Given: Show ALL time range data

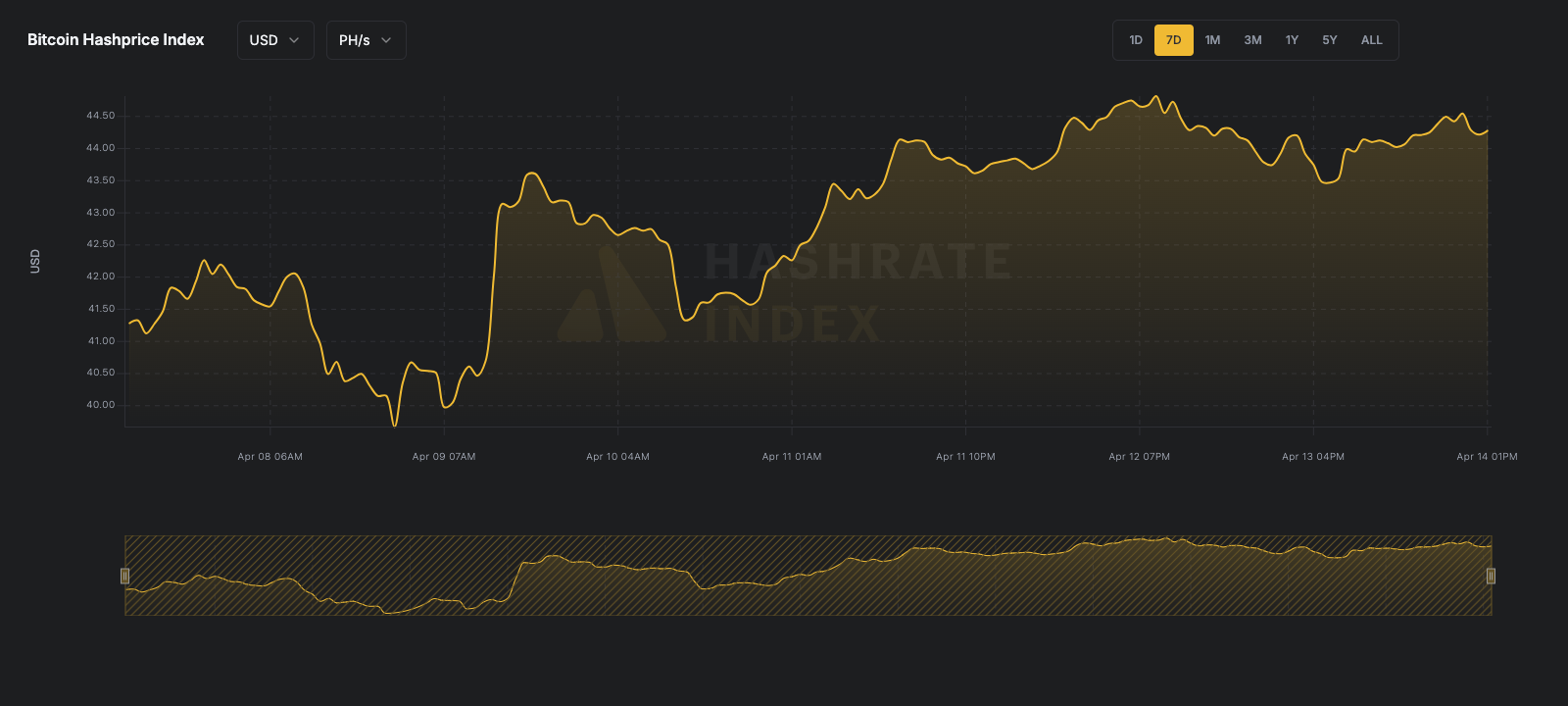Looking at the screenshot, I should pyautogui.click(x=1372, y=40).
